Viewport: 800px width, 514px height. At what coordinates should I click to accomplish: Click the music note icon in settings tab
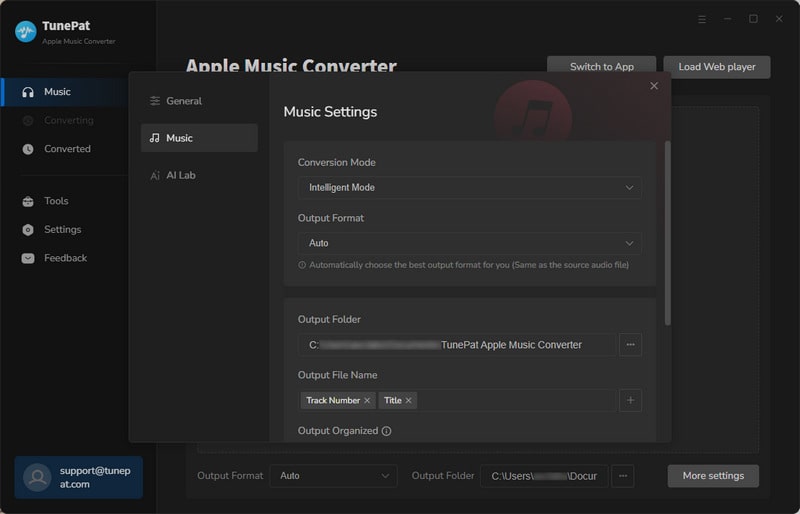(155, 138)
